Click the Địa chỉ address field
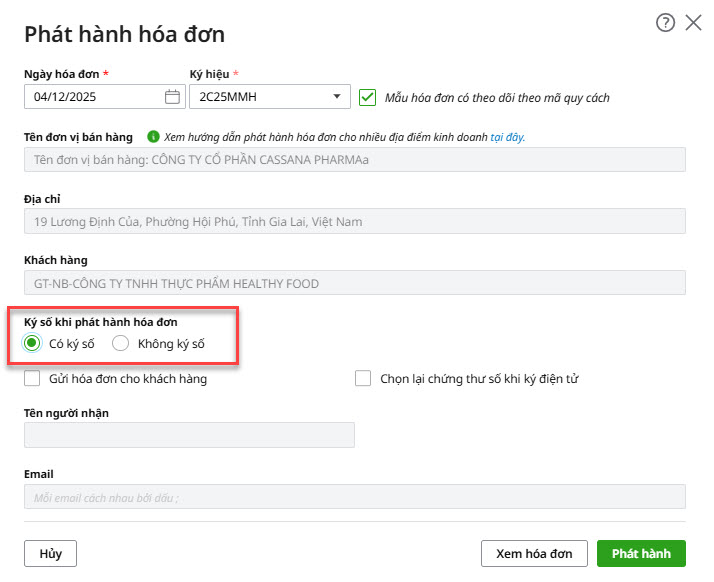This screenshot has width=714, height=582. click(x=354, y=222)
